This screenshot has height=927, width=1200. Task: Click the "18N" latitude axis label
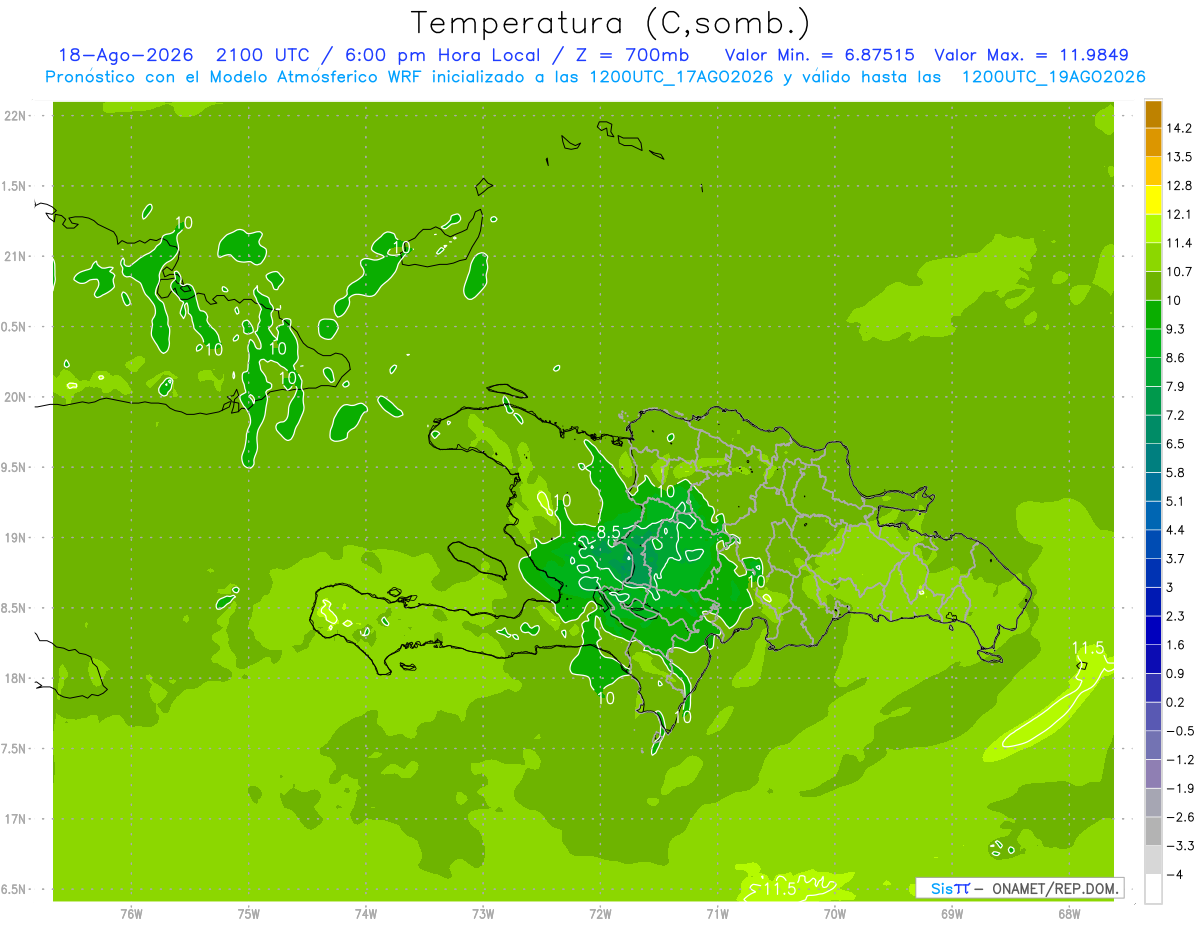(16, 678)
